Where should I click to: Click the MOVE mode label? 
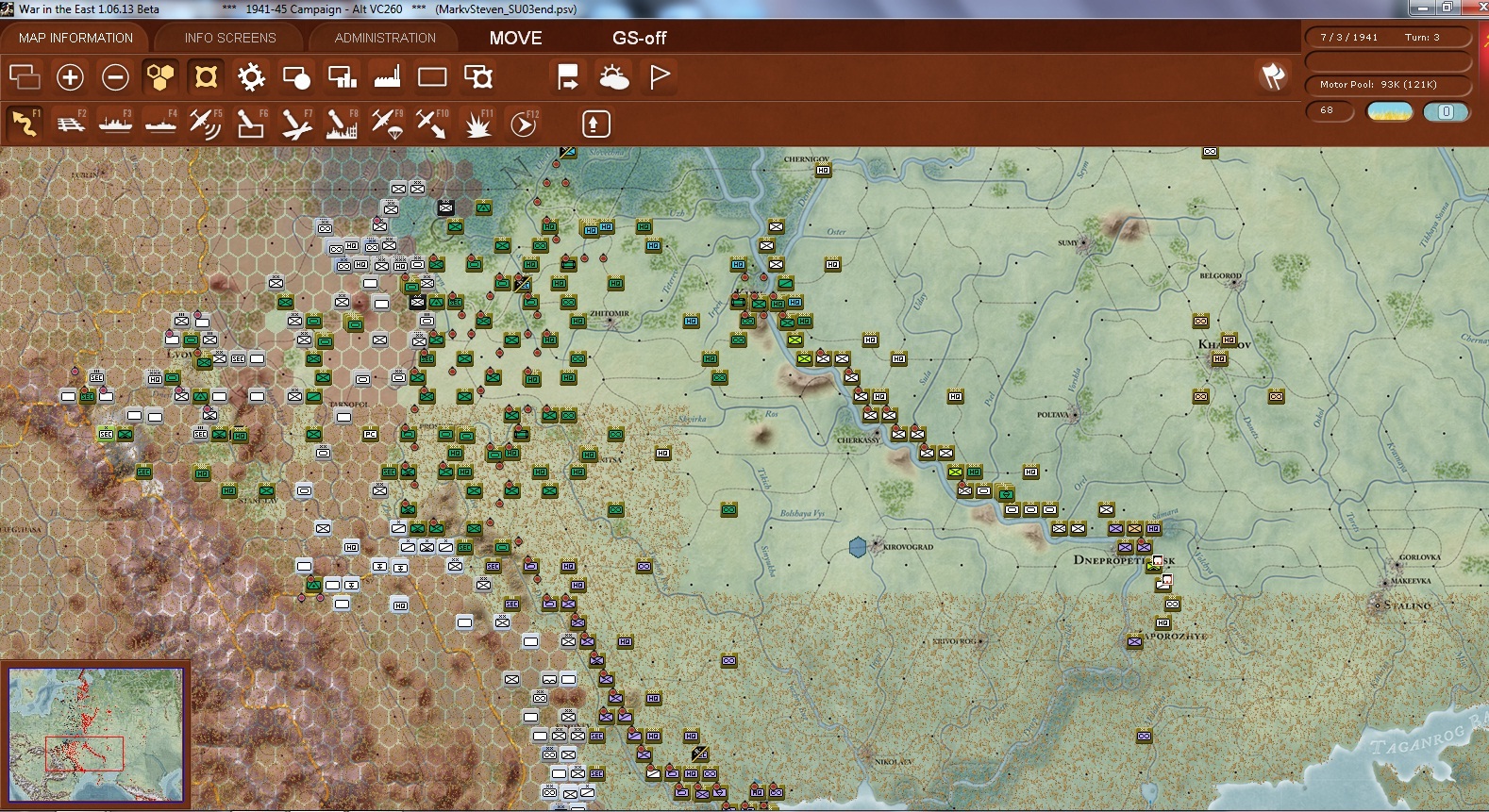(515, 38)
